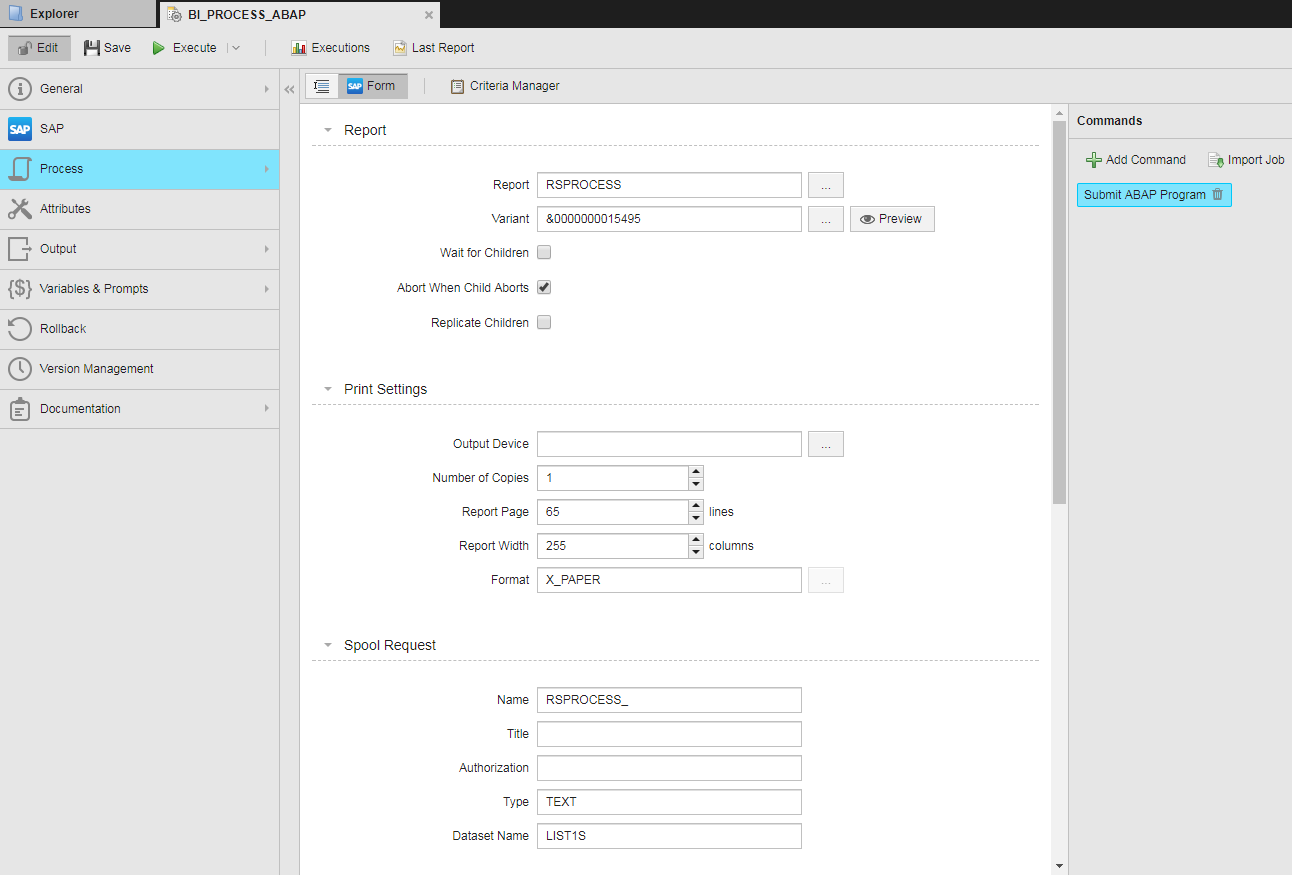Click the Rollback circular arrow icon
The height and width of the screenshot is (875, 1292).
pyautogui.click(x=20, y=329)
